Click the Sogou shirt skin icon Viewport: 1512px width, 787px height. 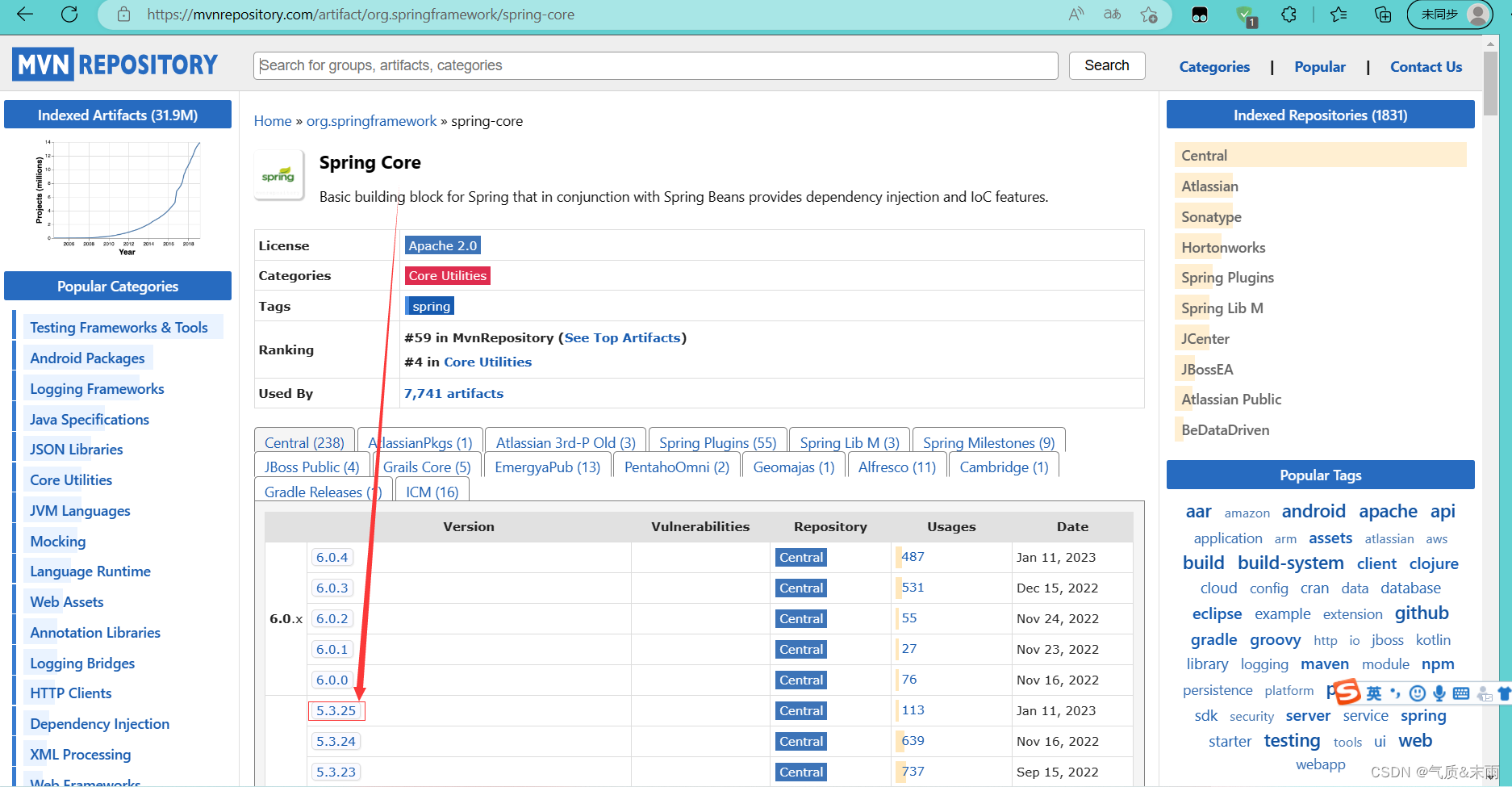coord(1503,693)
